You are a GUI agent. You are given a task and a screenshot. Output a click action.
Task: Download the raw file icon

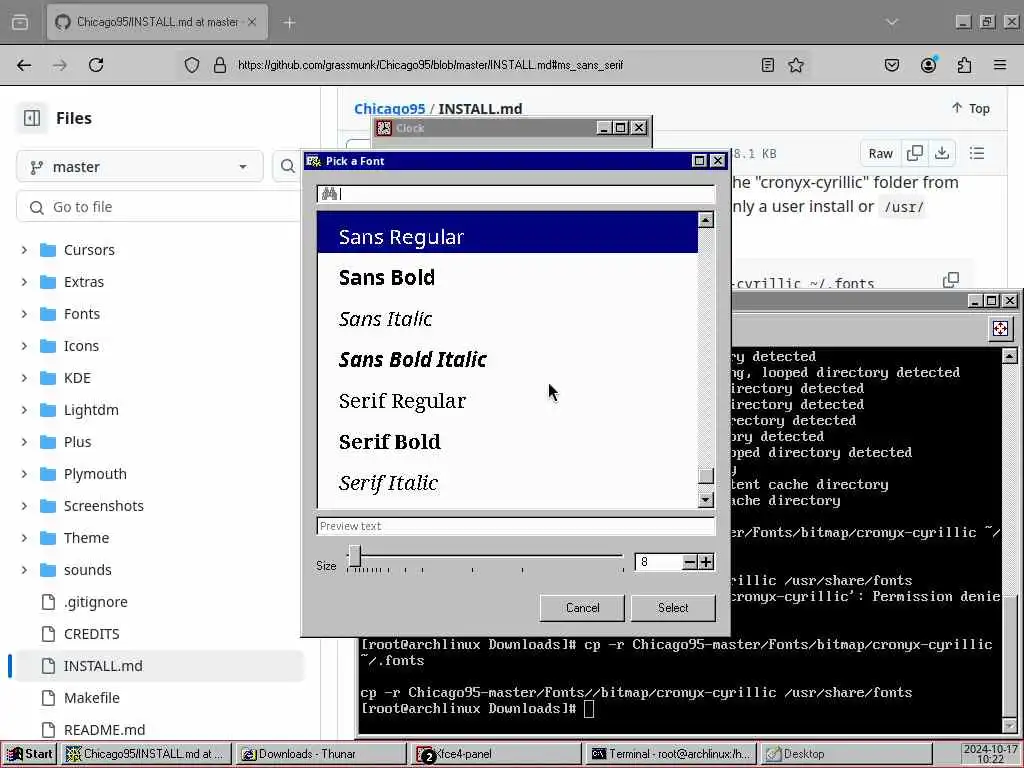[x=942, y=153]
